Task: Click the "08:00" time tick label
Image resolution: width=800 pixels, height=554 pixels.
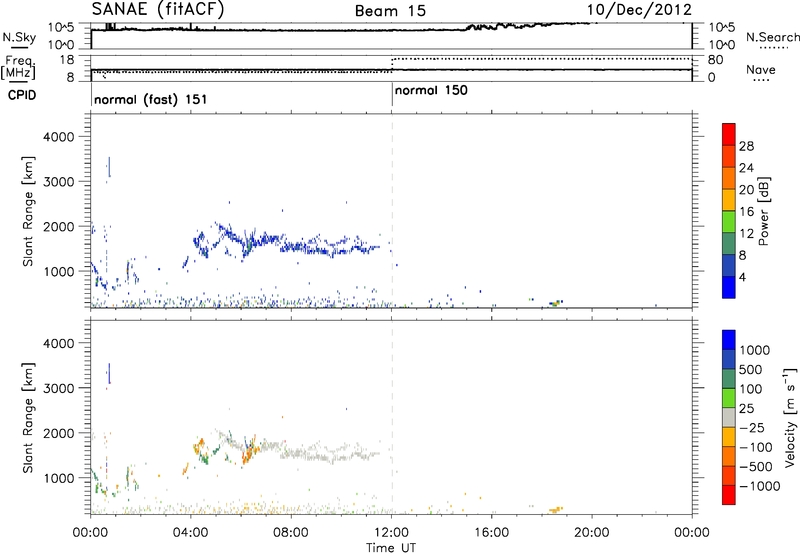Action: pyautogui.click(x=291, y=533)
